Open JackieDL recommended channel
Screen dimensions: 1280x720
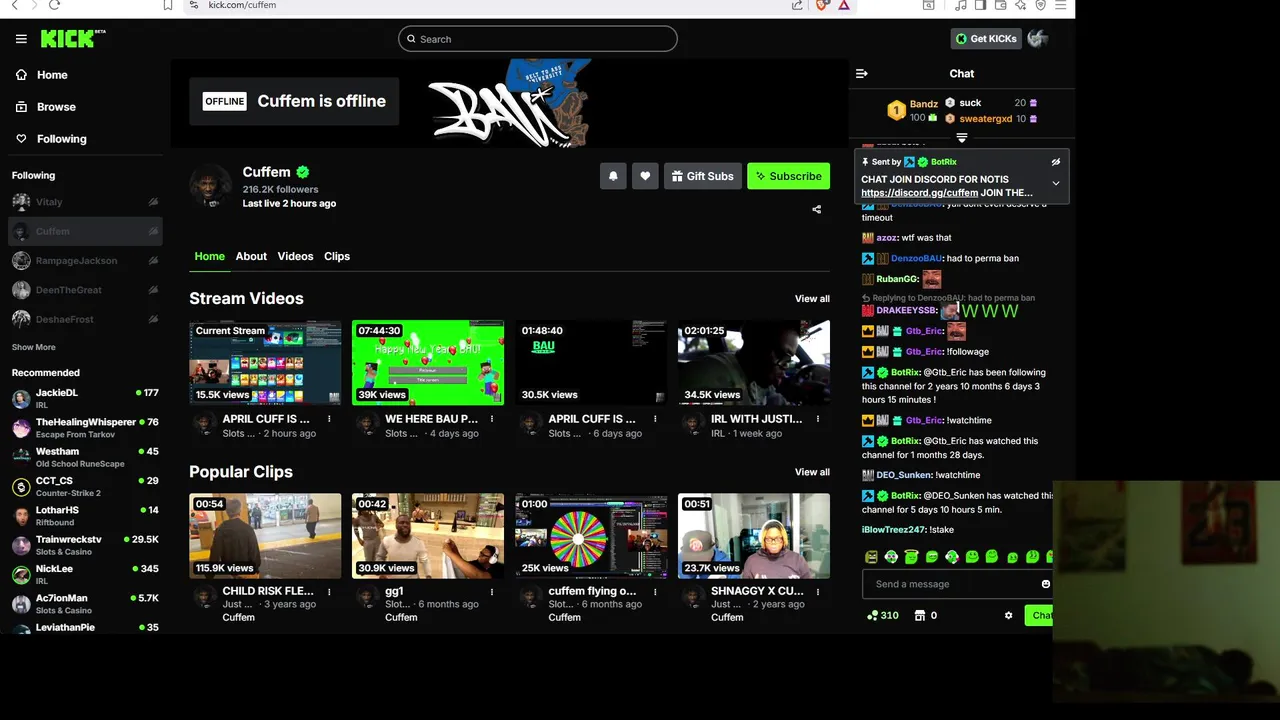pos(85,398)
